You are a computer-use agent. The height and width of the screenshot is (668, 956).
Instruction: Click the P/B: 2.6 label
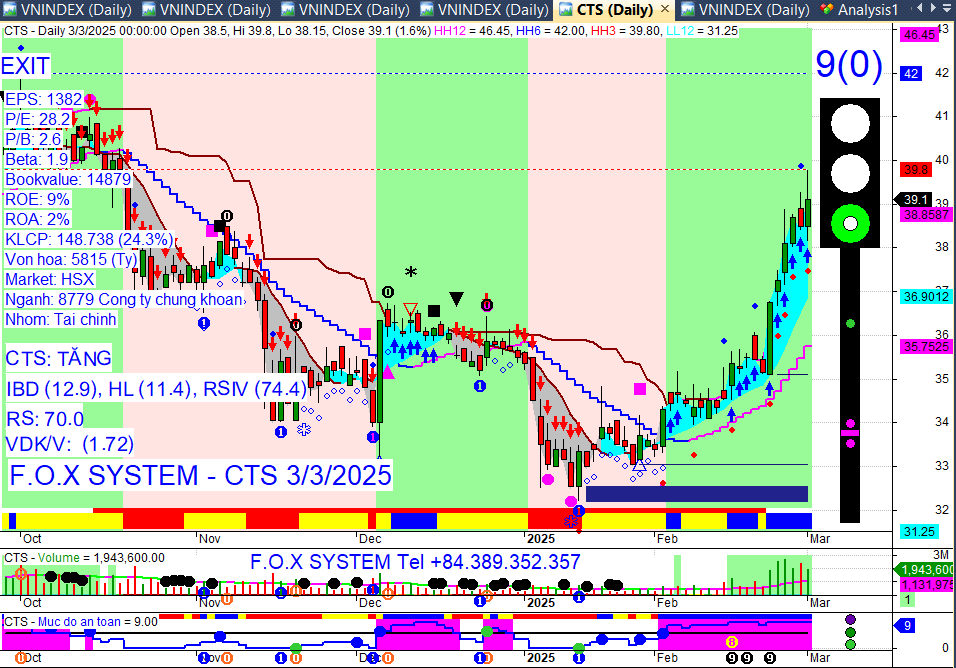tap(34, 140)
